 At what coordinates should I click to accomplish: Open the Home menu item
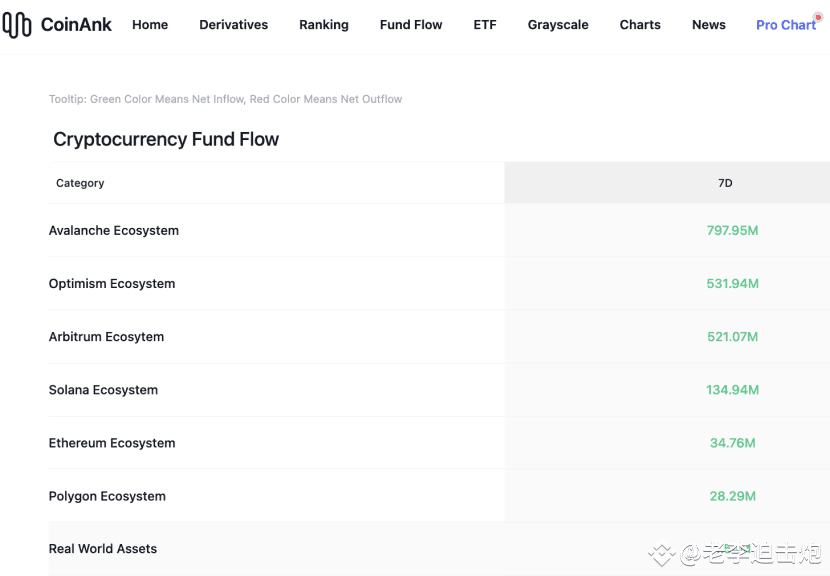tap(150, 25)
